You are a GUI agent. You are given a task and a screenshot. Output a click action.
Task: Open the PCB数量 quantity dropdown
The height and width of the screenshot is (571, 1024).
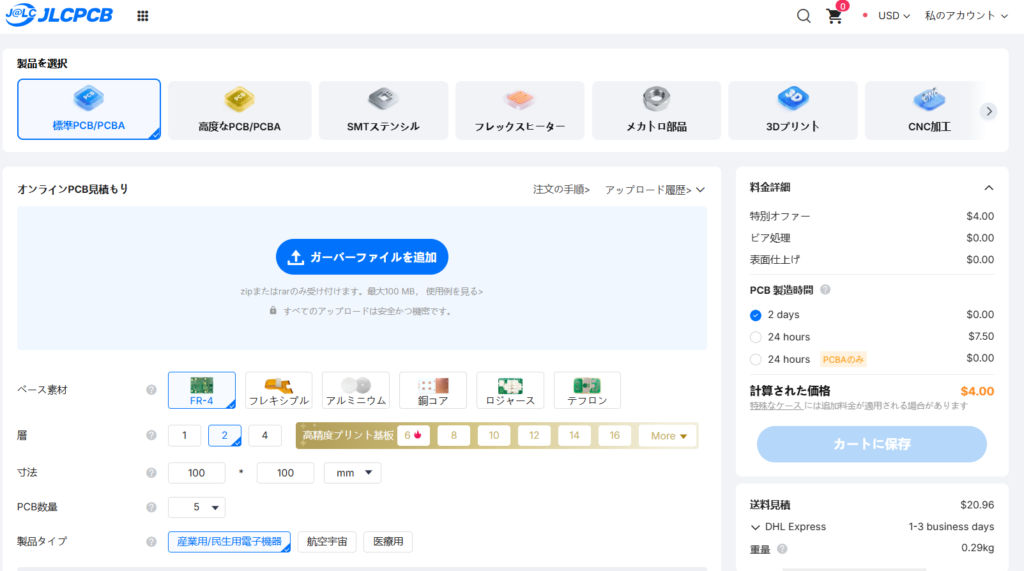click(196, 507)
